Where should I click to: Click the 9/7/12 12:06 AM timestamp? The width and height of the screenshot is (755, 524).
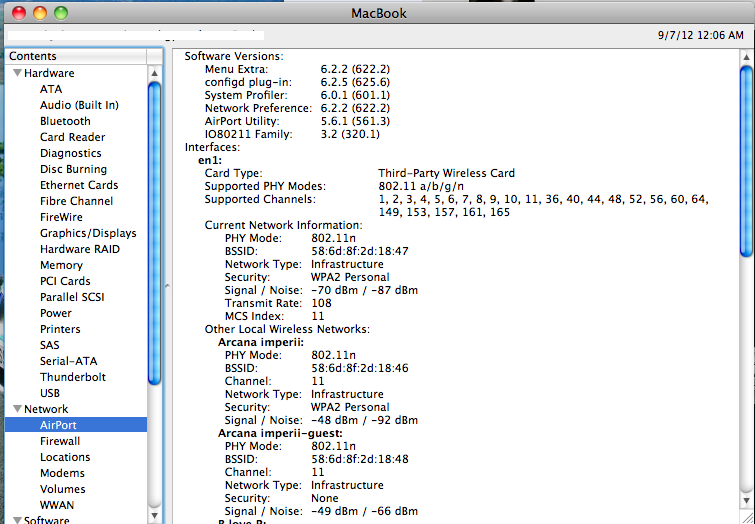(x=701, y=35)
